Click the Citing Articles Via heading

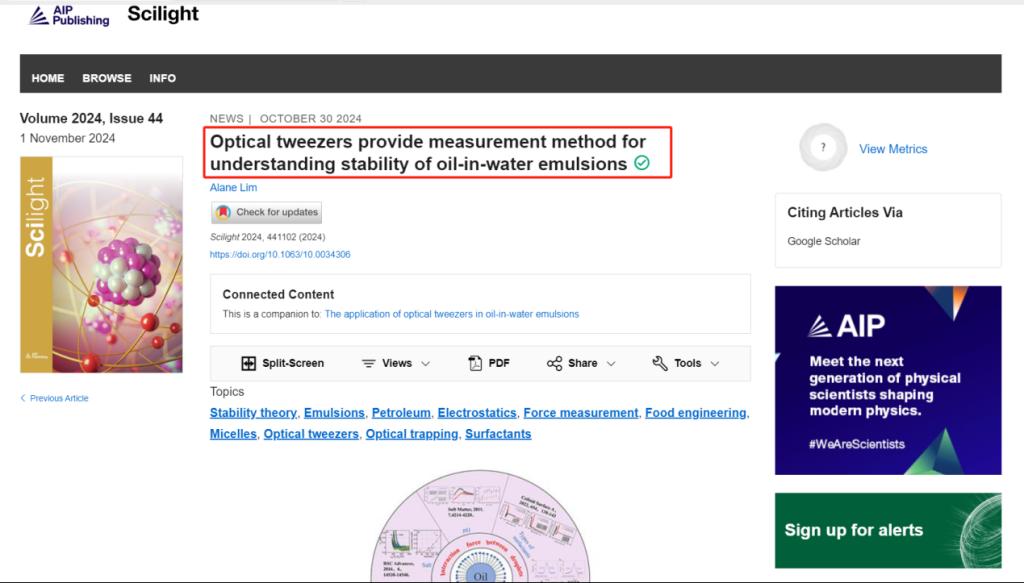[x=844, y=213]
